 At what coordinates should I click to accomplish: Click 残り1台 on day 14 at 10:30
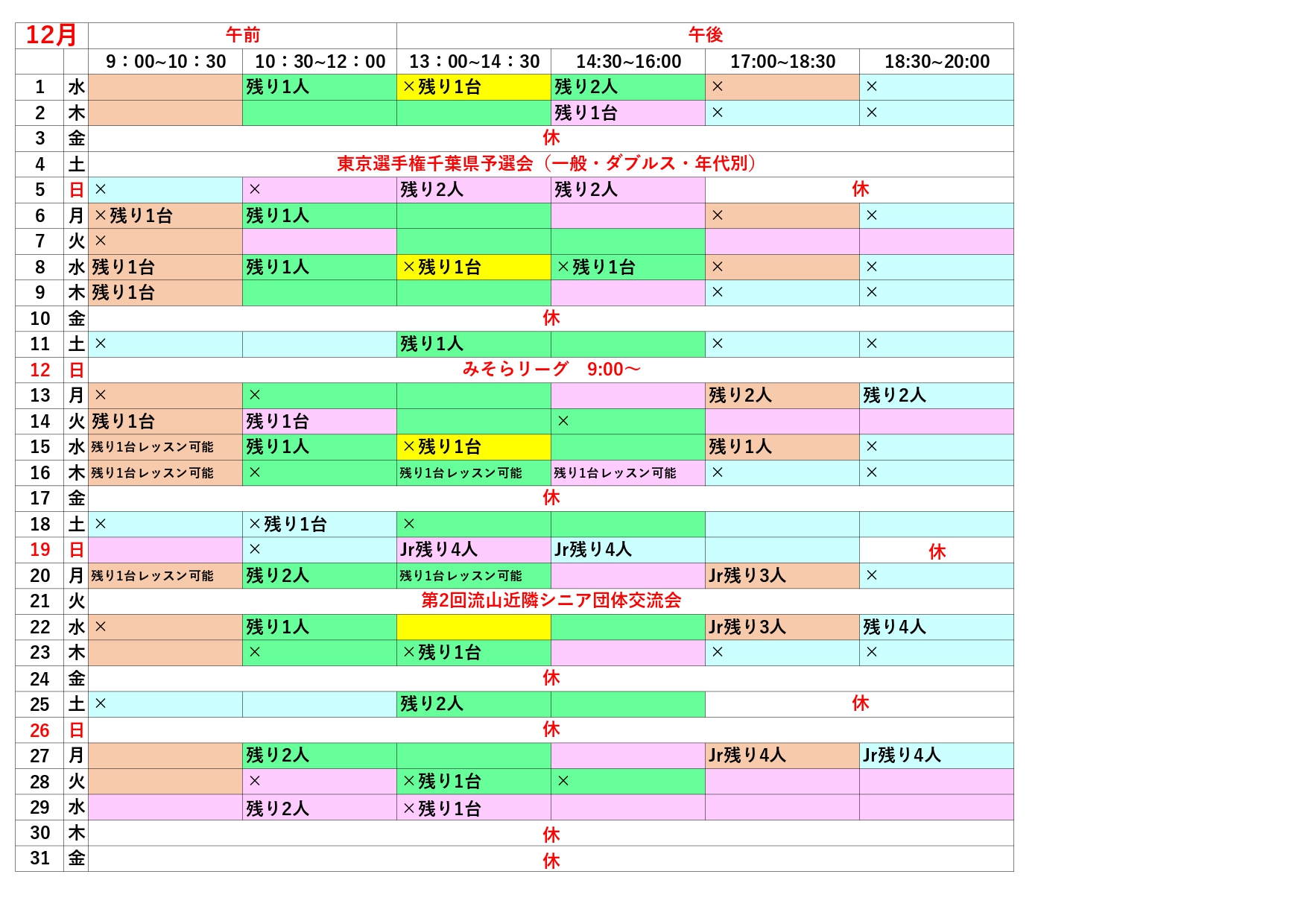point(278,422)
